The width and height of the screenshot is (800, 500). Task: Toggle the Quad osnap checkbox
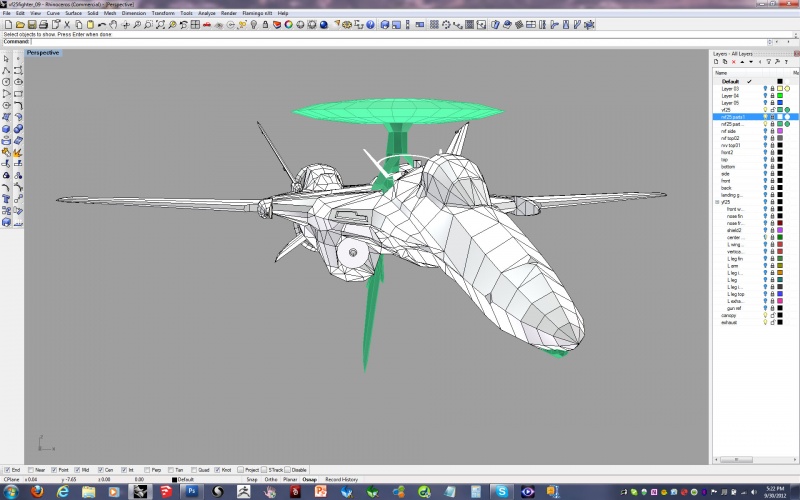tap(194, 470)
